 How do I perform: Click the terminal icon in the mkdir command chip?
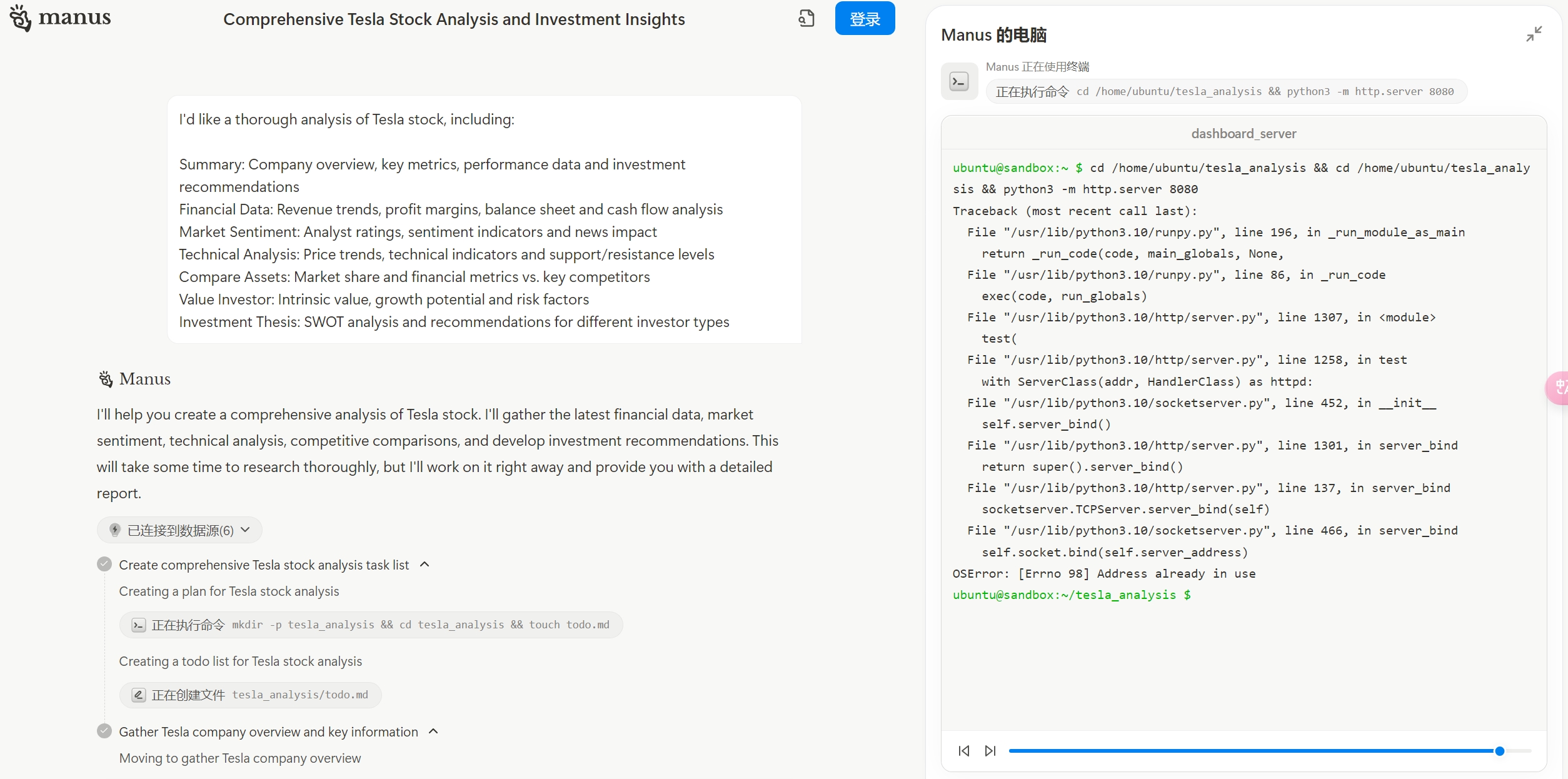139,625
